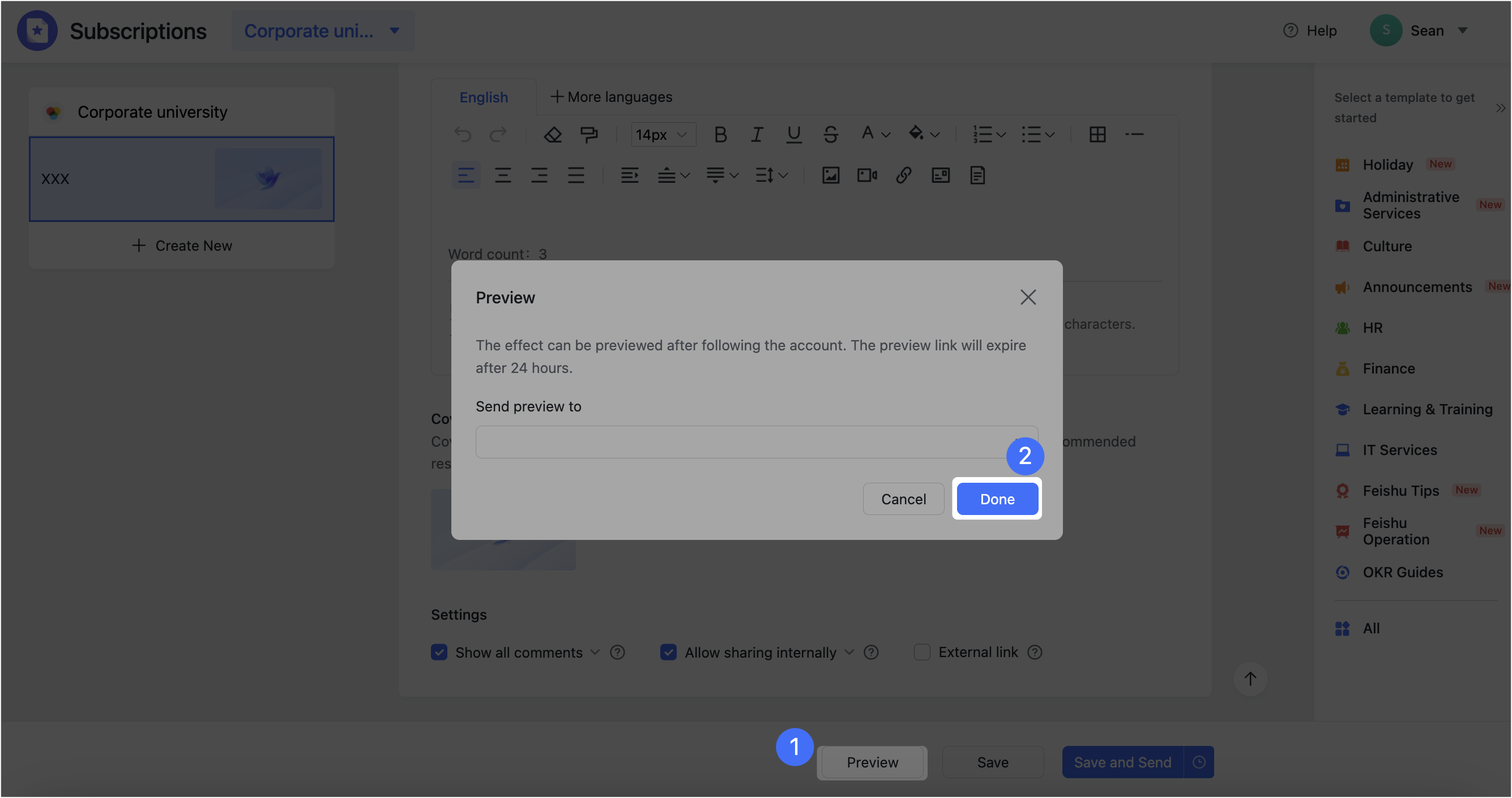Select the IT Services template category
The width and height of the screenshot is (1512, 798).
(x=1399, y=449)
